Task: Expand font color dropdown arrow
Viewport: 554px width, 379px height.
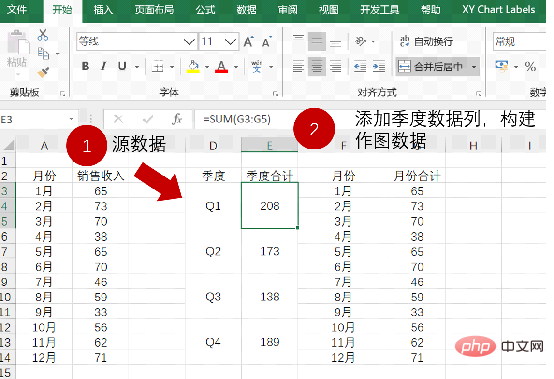Action: [x=236, y=67]
